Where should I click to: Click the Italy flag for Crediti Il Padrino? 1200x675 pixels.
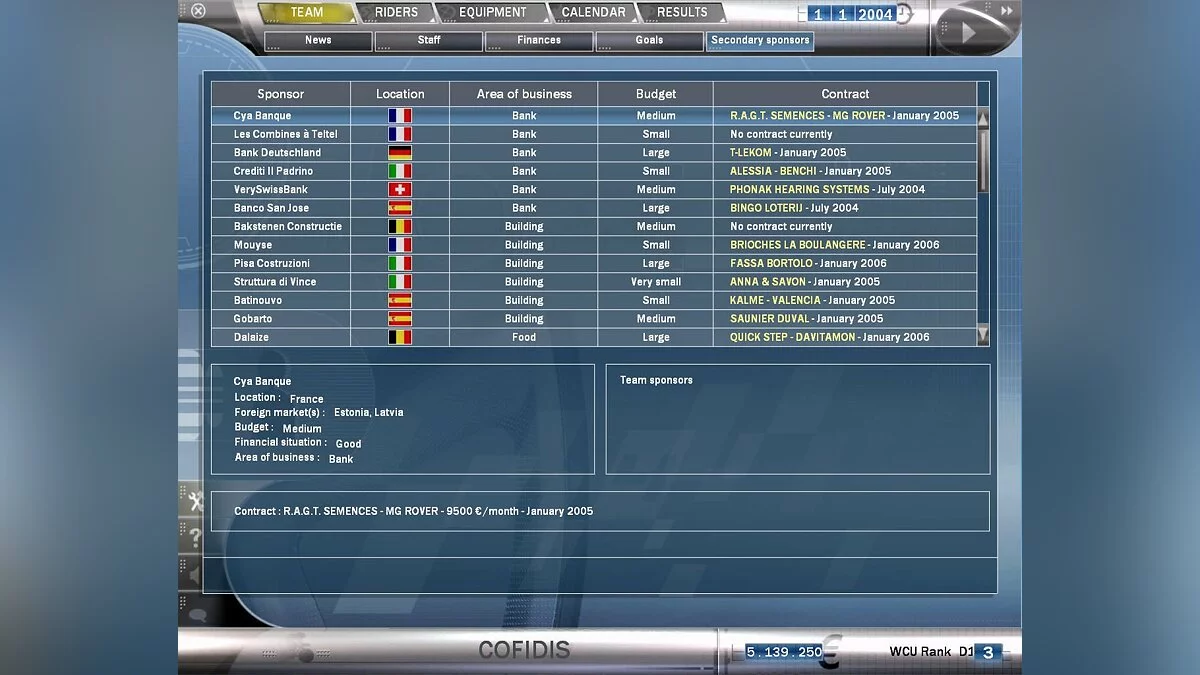[x=400, y=171]
